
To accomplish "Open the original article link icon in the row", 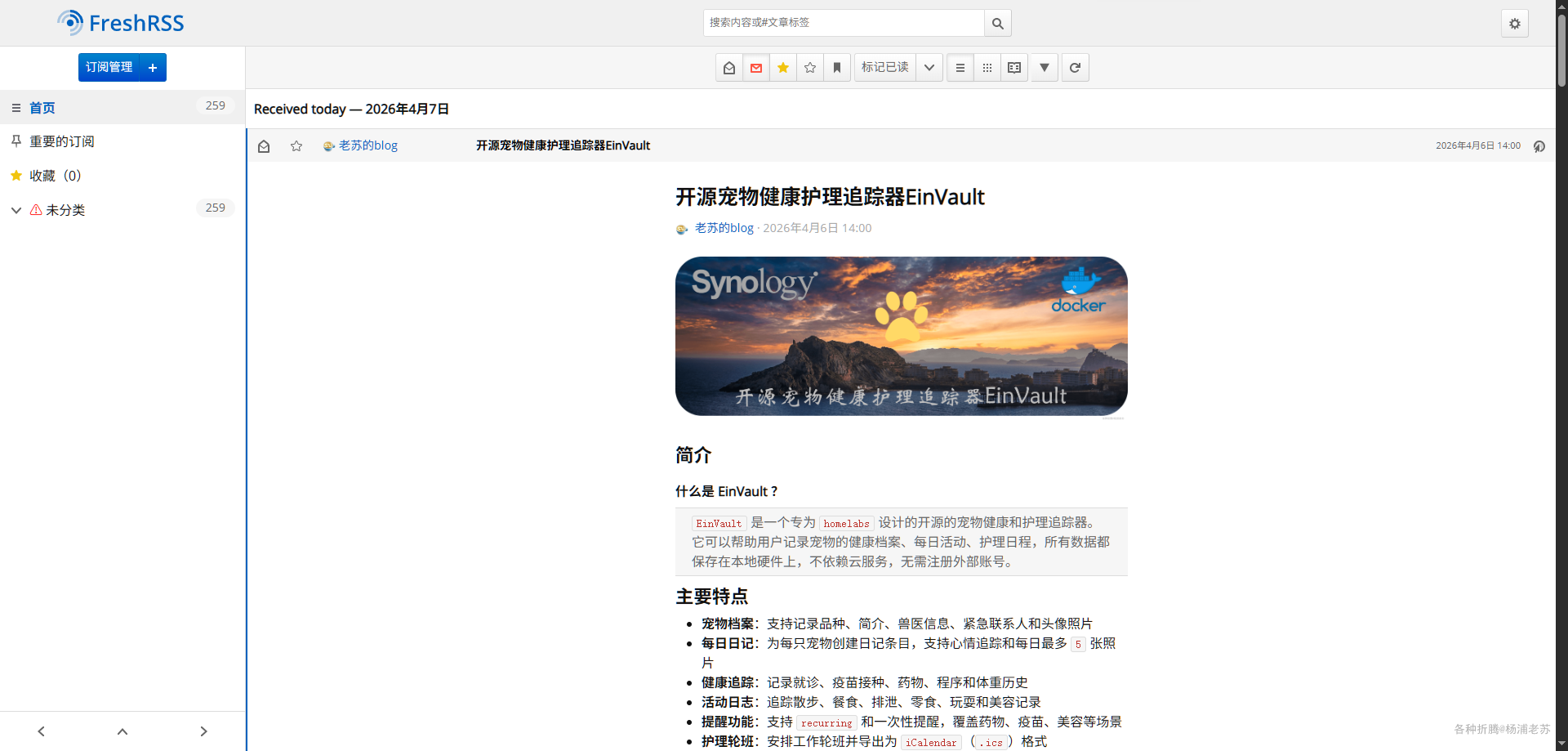I will (1539, 146).
